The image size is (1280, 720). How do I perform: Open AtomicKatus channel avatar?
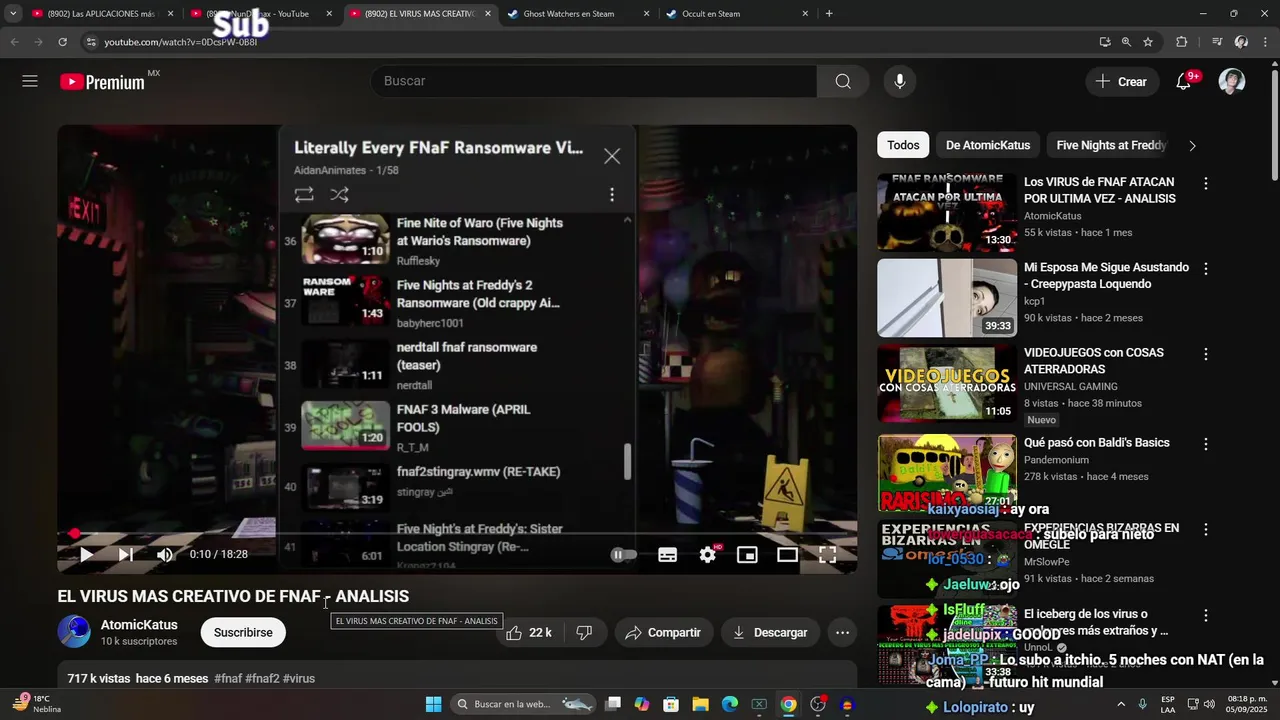point(74,632)
